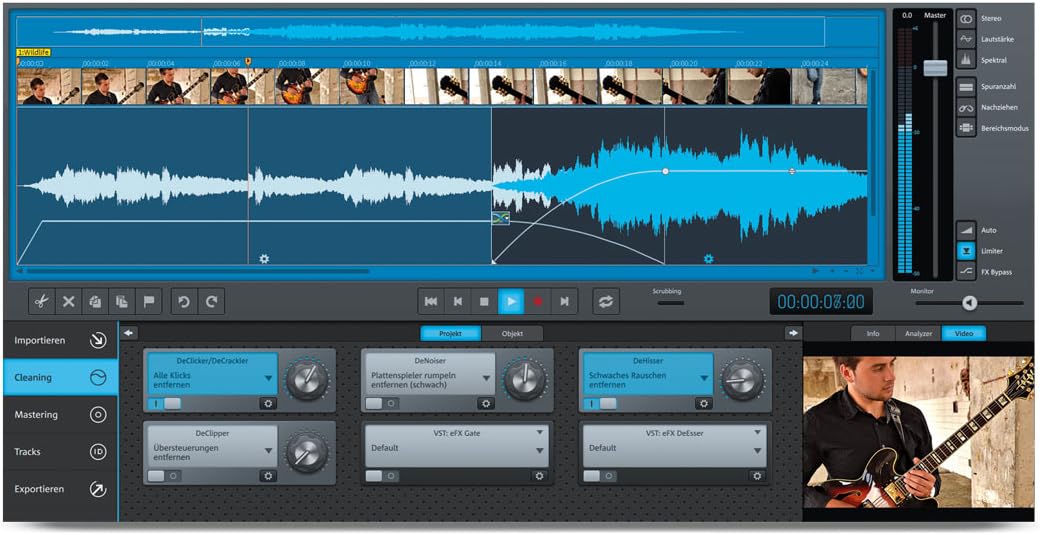Screen dimensions: 1040x535
Task: Open the Info tab
Action: click(873, 333)
